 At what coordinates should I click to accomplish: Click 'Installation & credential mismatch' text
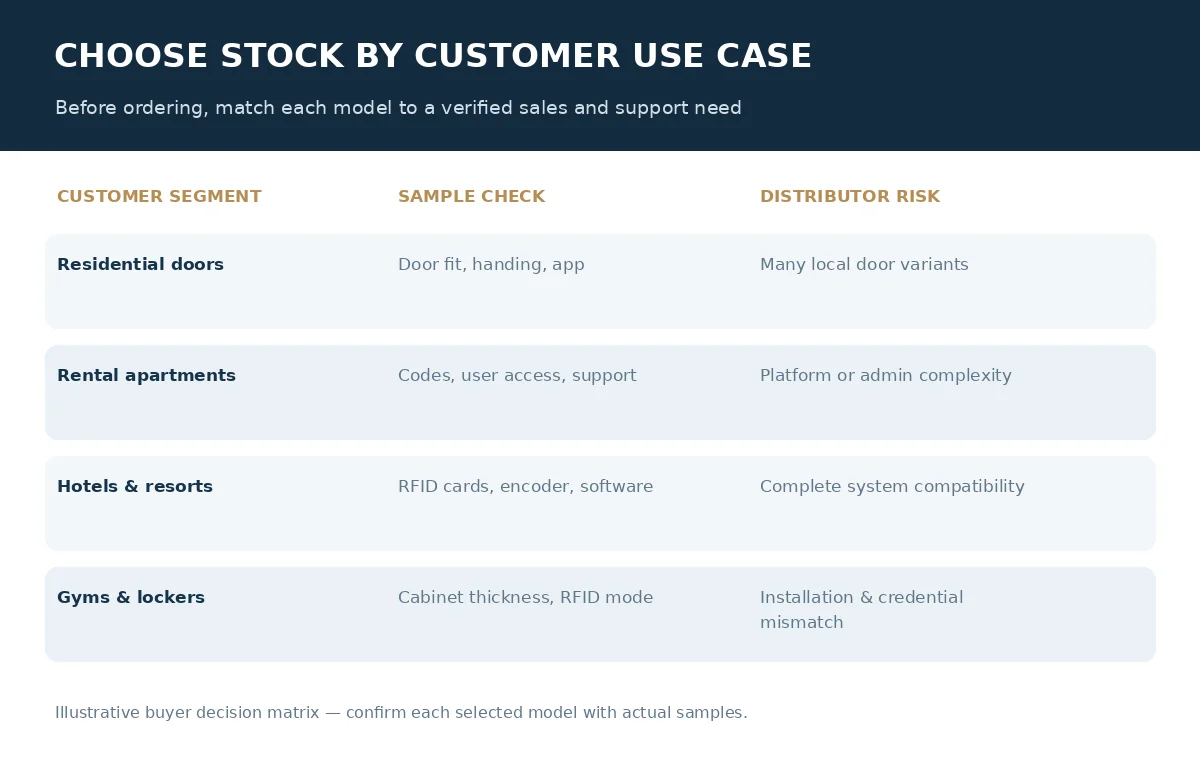click(861, 610)
